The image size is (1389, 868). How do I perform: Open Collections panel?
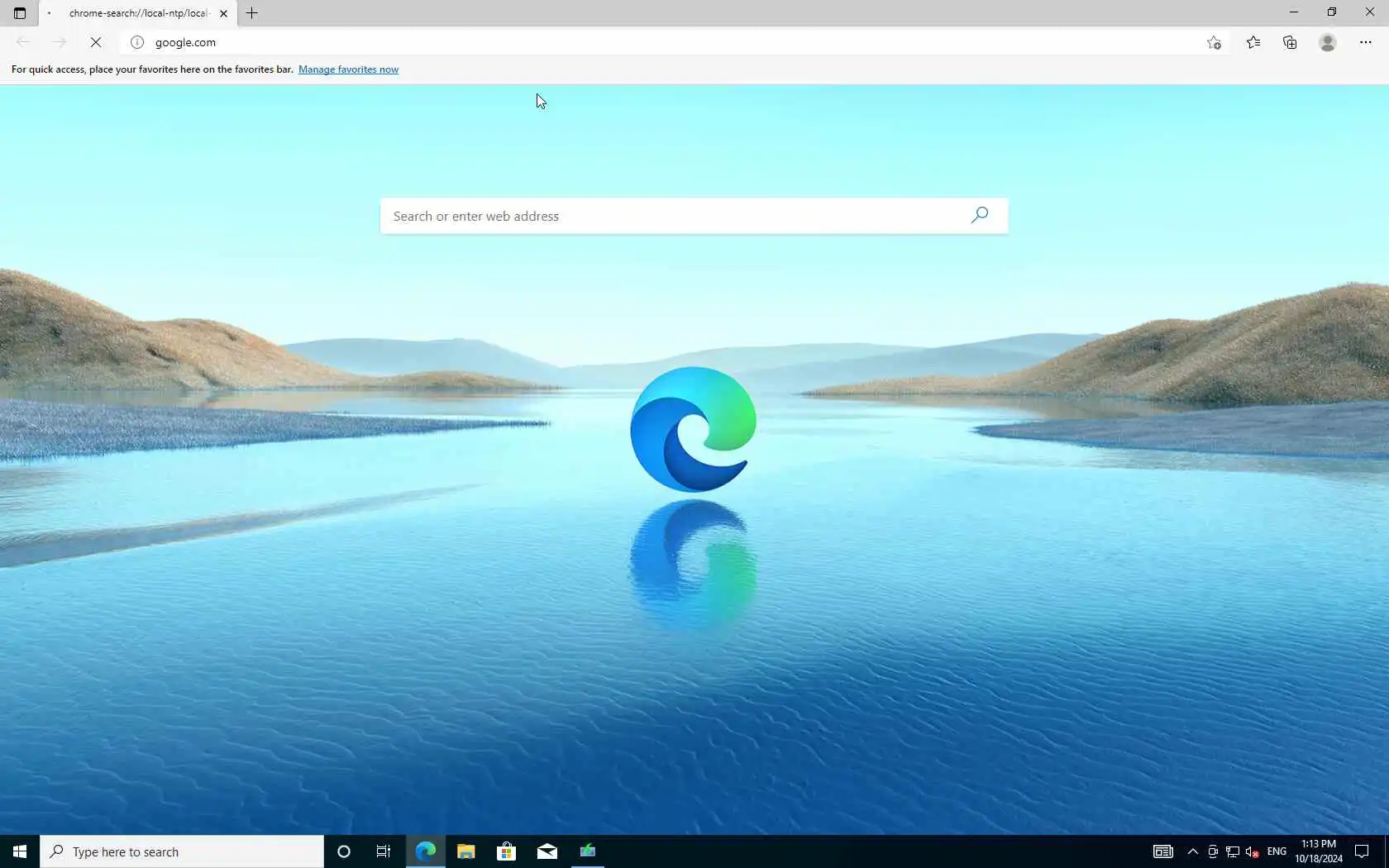[x=1290, y=42]
